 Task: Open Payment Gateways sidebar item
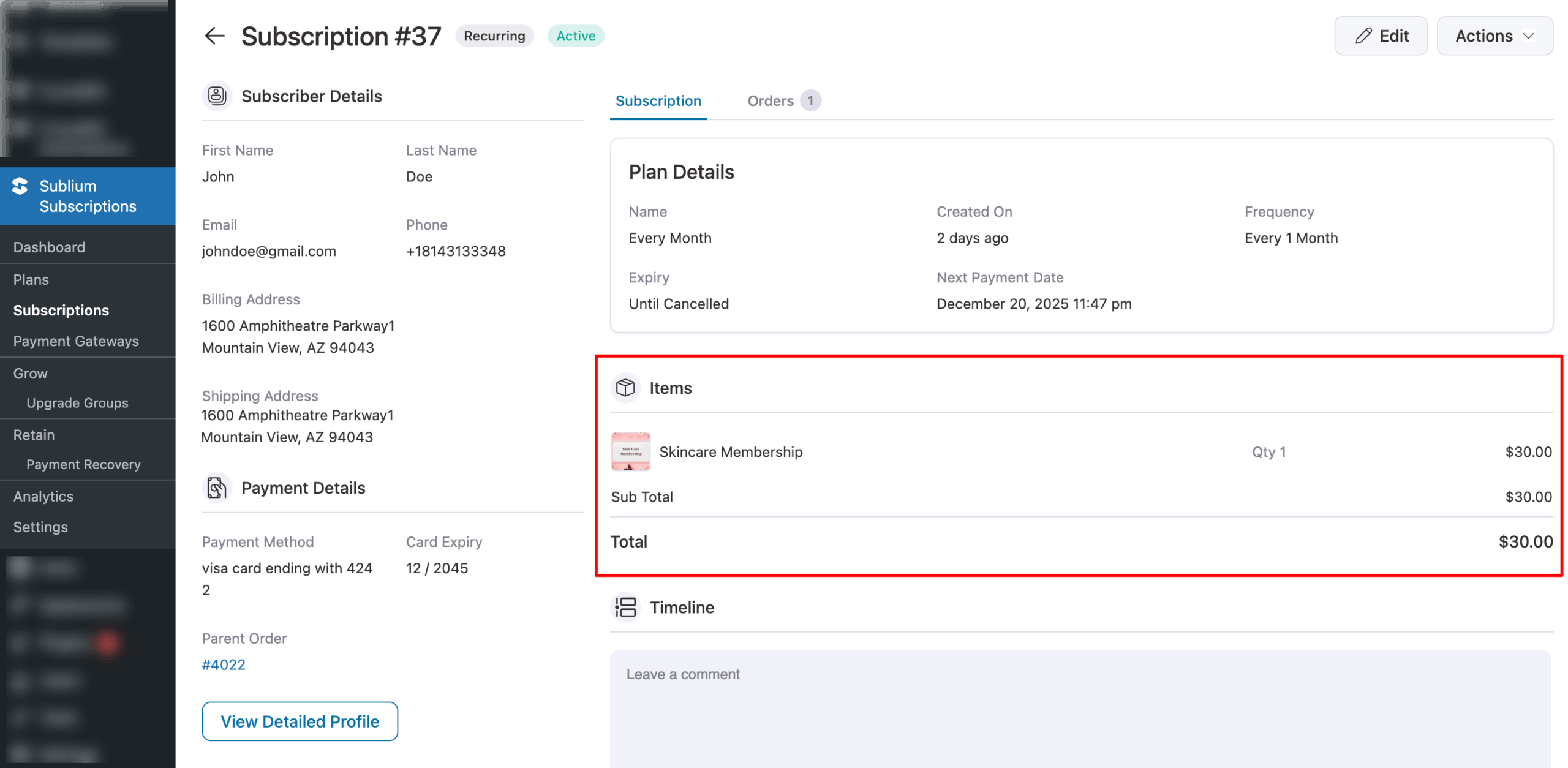[x=76, y=341]
